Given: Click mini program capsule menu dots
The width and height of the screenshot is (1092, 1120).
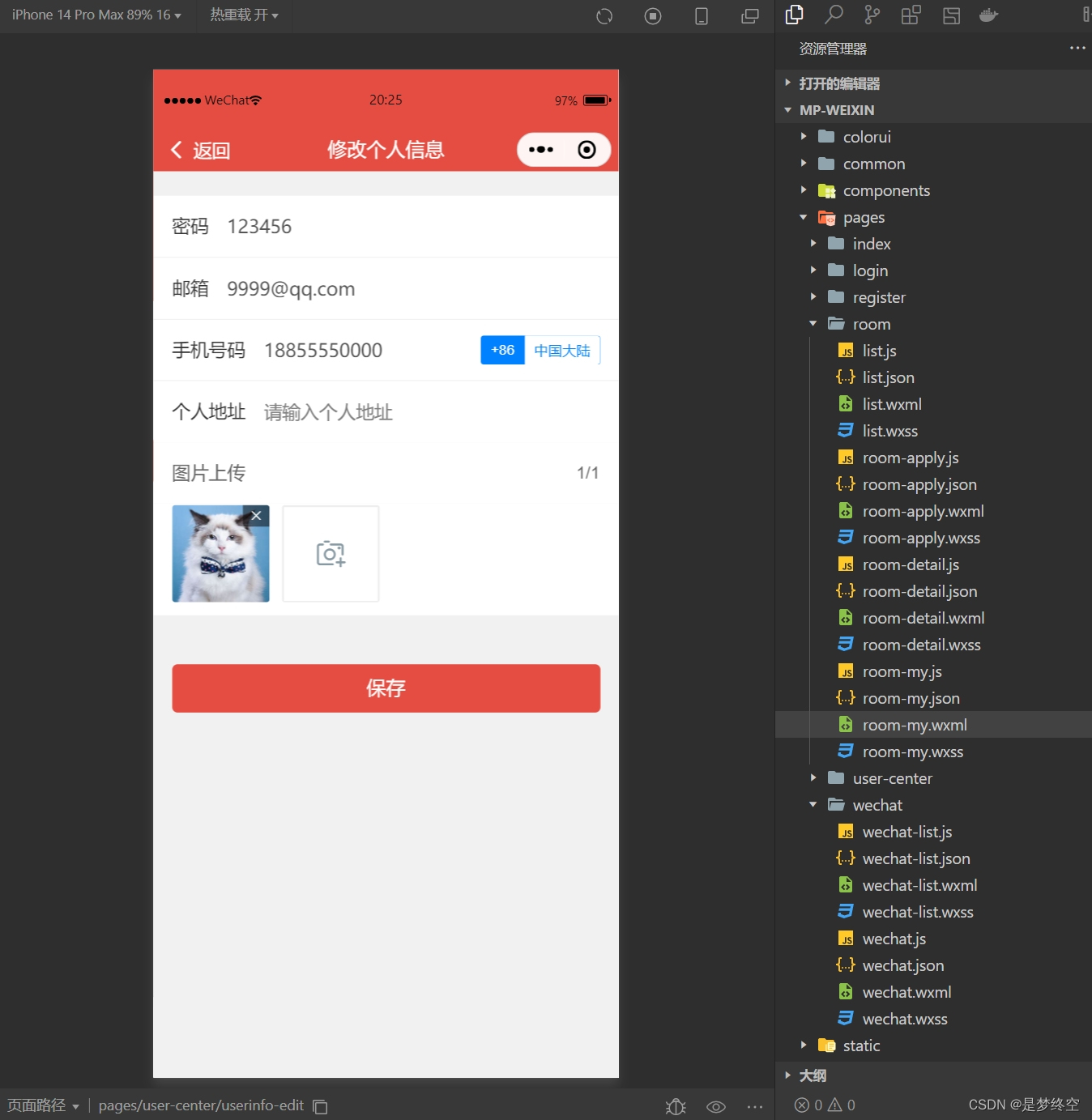Looking at the screenshot, I should point(540,150).
